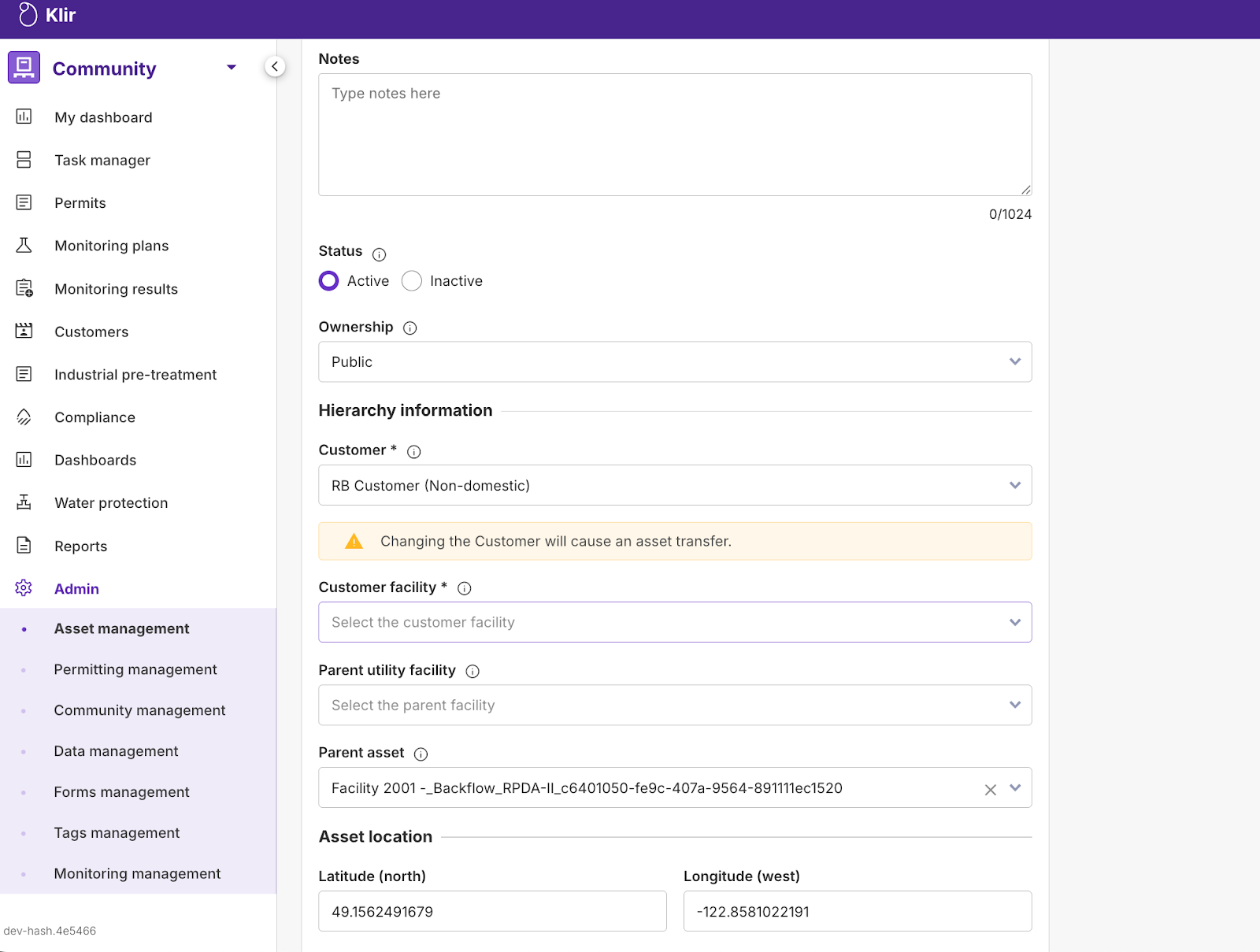Click into the Notes text area
Image resolution: width=1260 pixels, height=952 pixels.
coord(674,135)
